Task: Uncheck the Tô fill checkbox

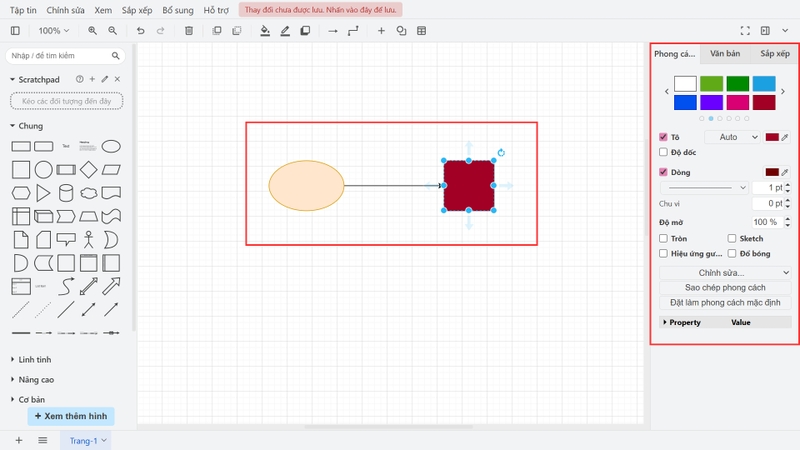Action: coord(663,137)
